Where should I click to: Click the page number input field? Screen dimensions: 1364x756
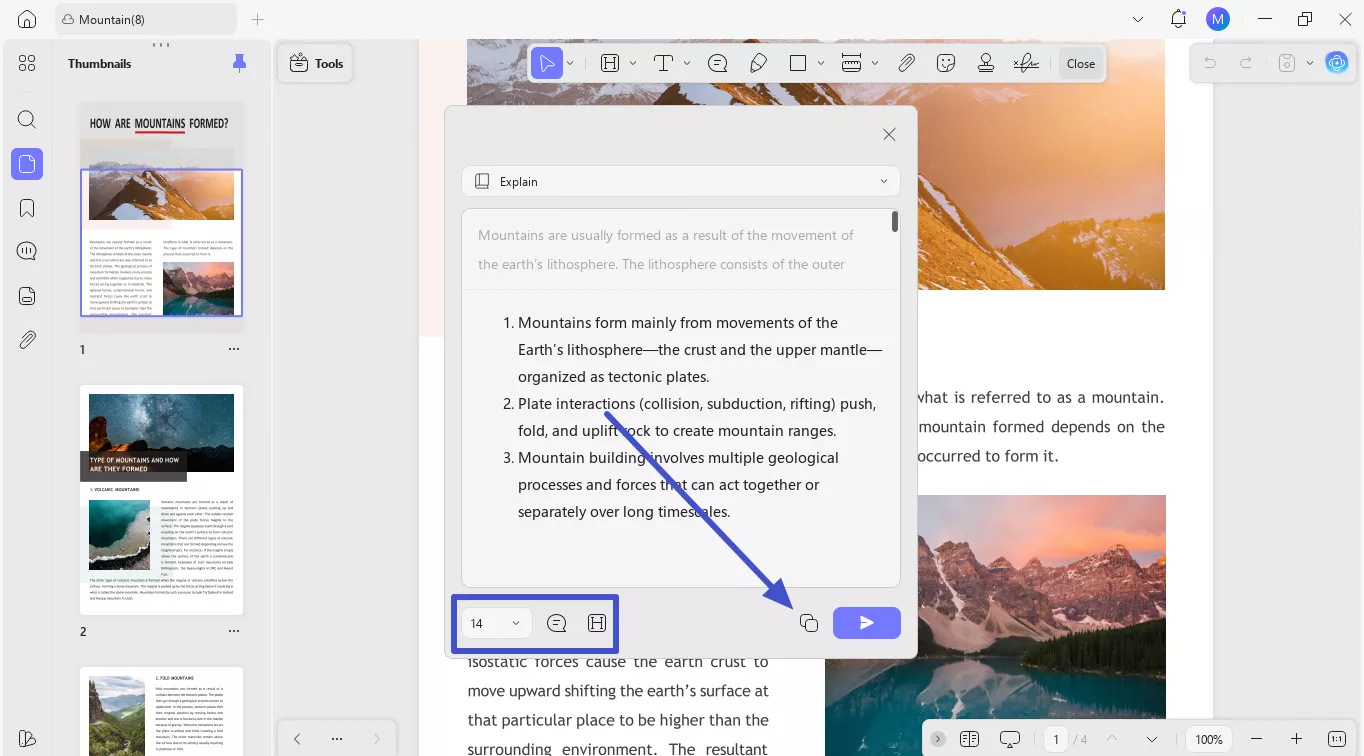click(1056, 739)
